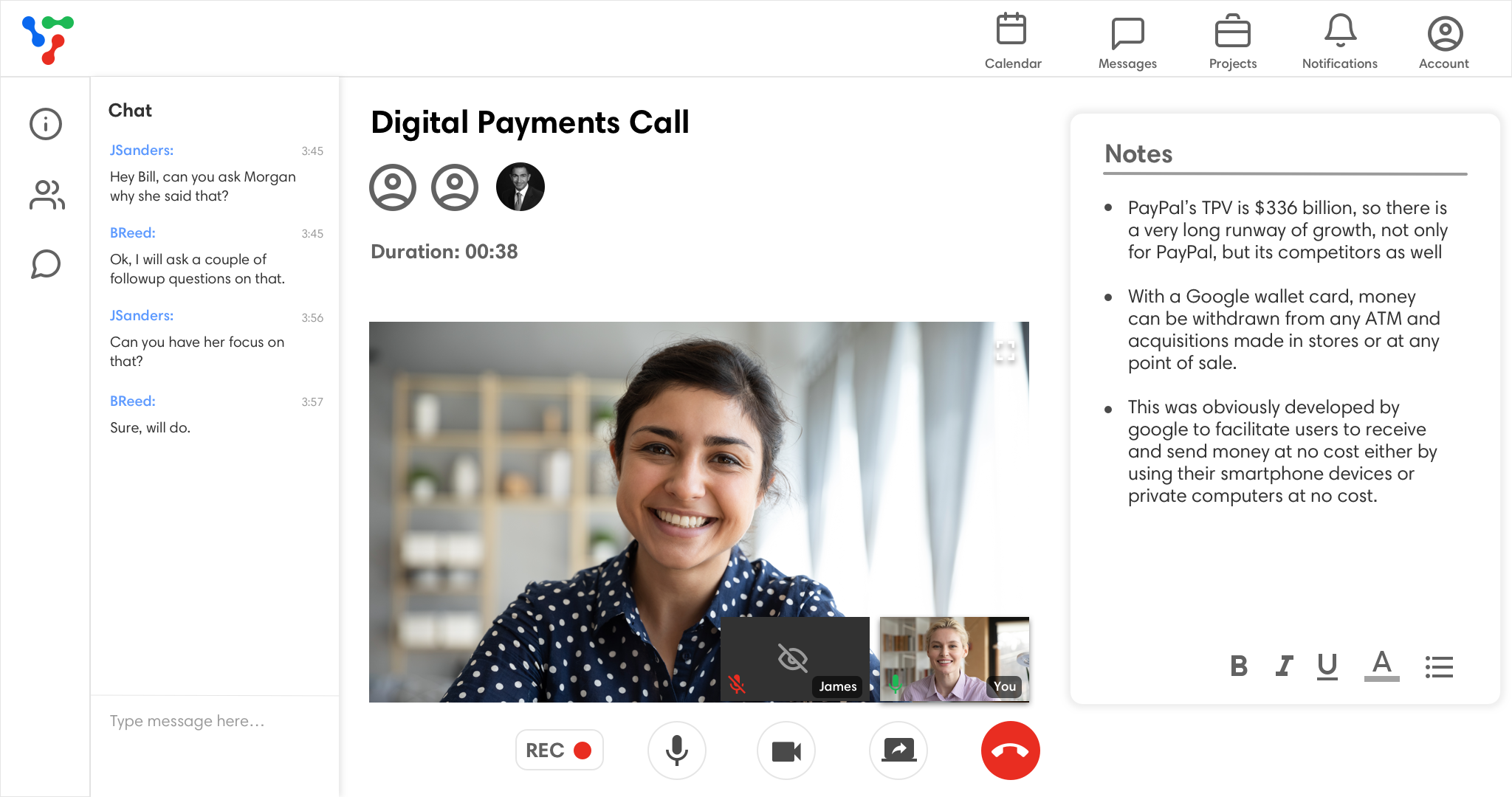
Task: Go to Projects via briefcase icon
Action: (1232, 41)
